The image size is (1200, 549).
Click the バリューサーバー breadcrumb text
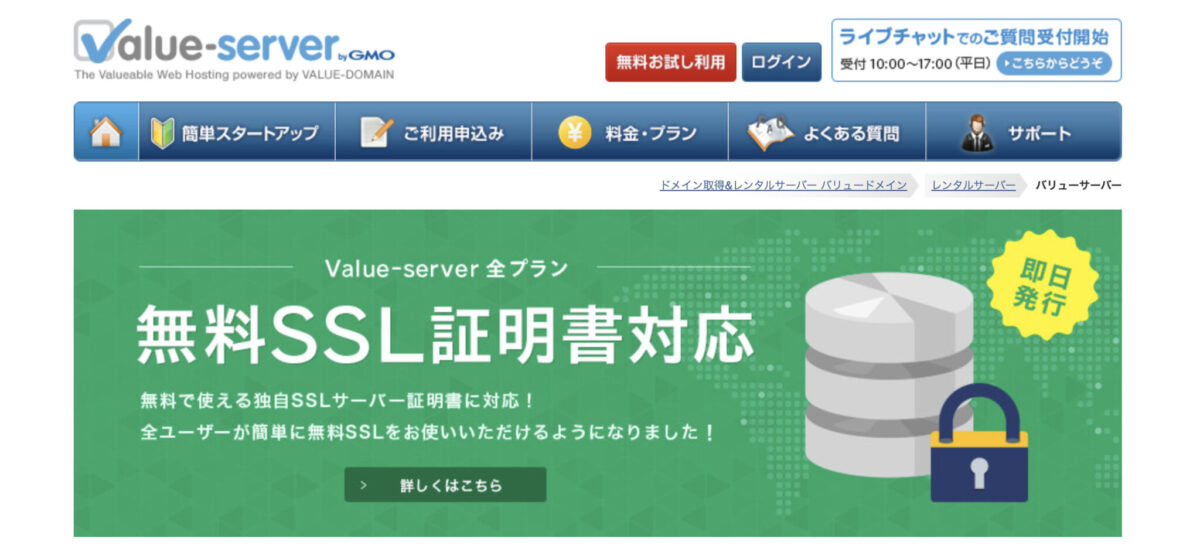coord(1078,186)
